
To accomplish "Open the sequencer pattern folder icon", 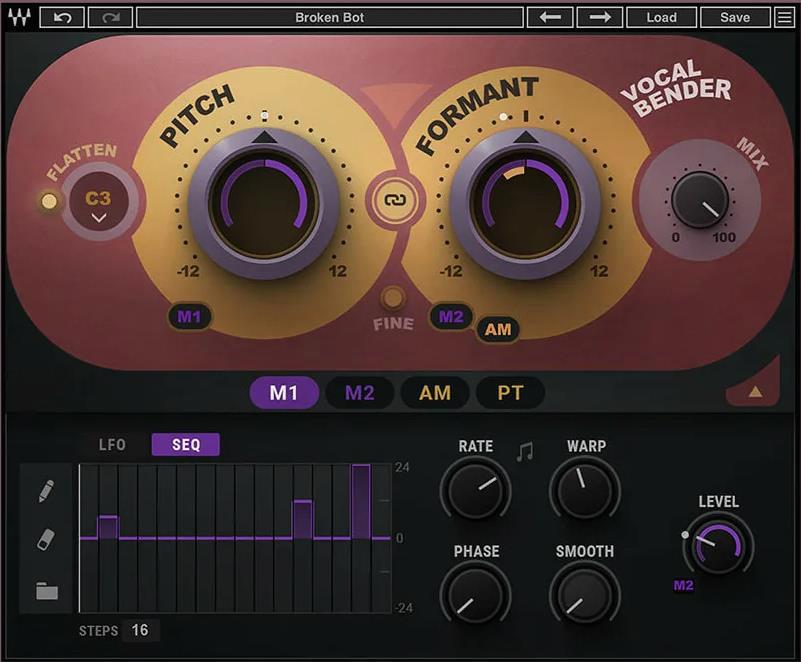I will click(x=47, y=591).
